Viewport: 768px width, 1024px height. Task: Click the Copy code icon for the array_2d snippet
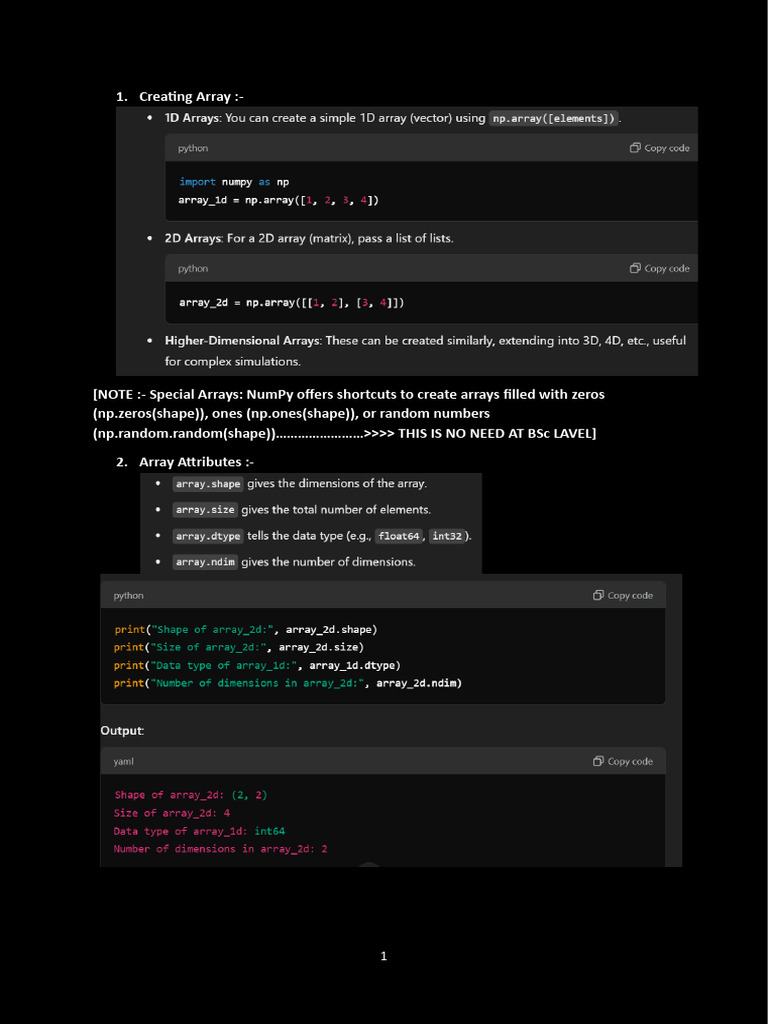pyautogui.click(x=635, y=268)
